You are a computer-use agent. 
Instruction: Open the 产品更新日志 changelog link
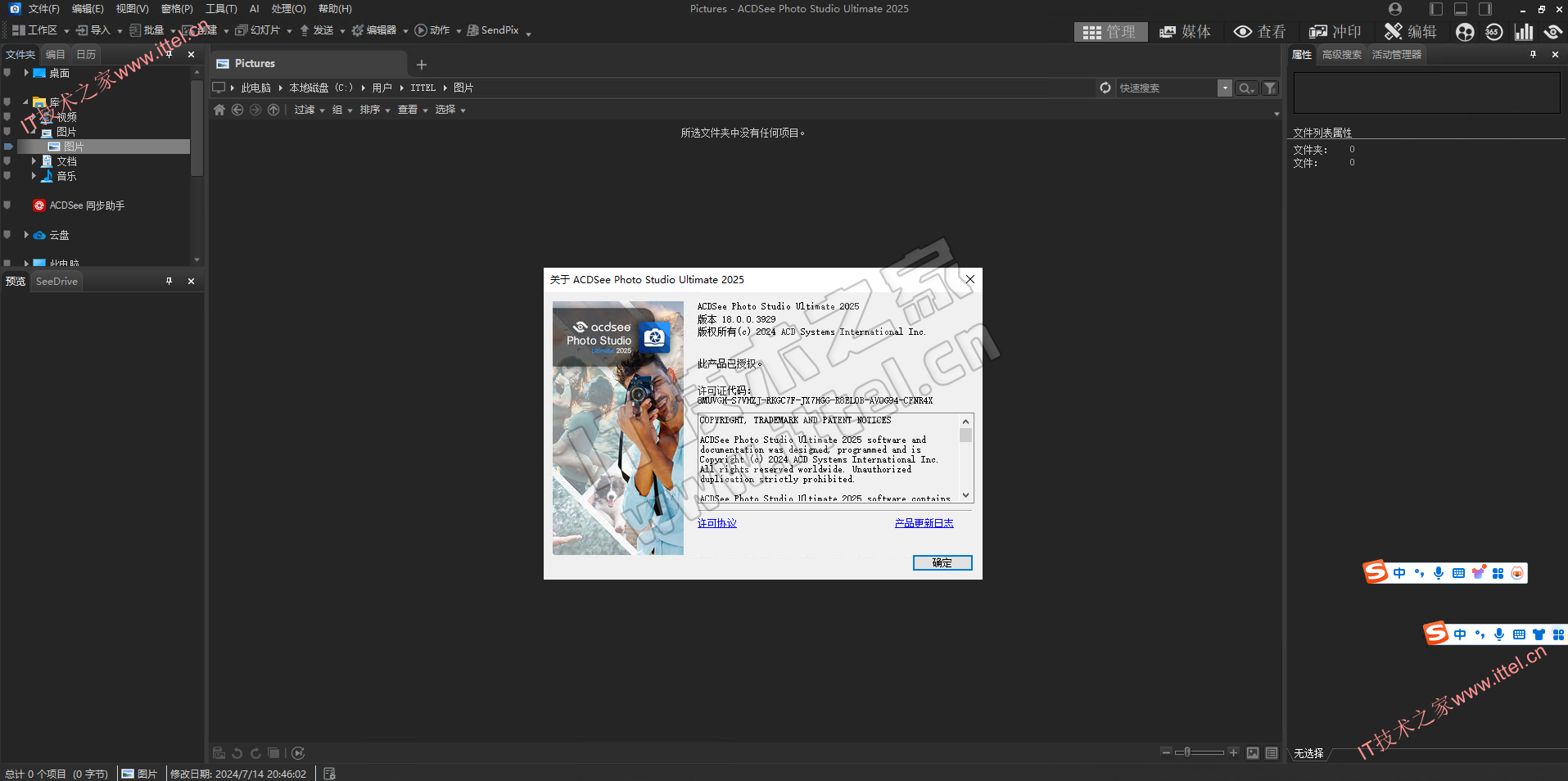[x=924, y=523]
